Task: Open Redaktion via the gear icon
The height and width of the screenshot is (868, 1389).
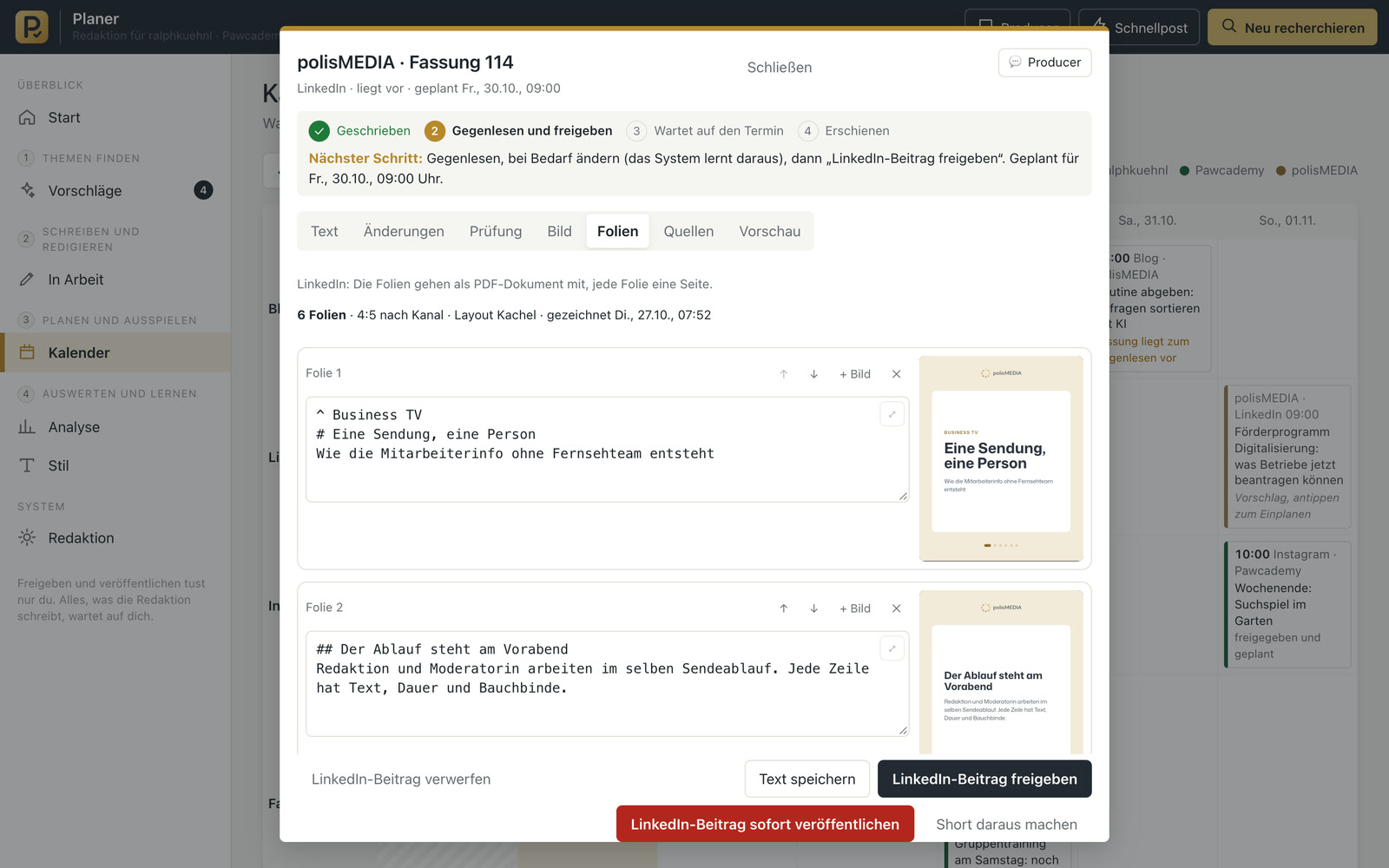Action: 27,538
